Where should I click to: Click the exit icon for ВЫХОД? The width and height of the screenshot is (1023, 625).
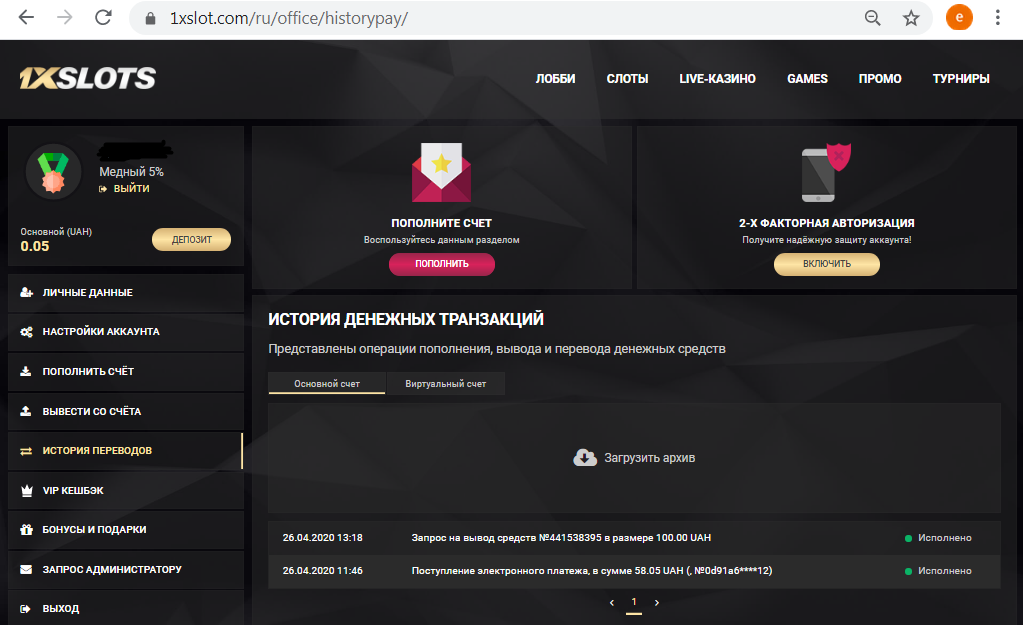(x=26, y=609)
